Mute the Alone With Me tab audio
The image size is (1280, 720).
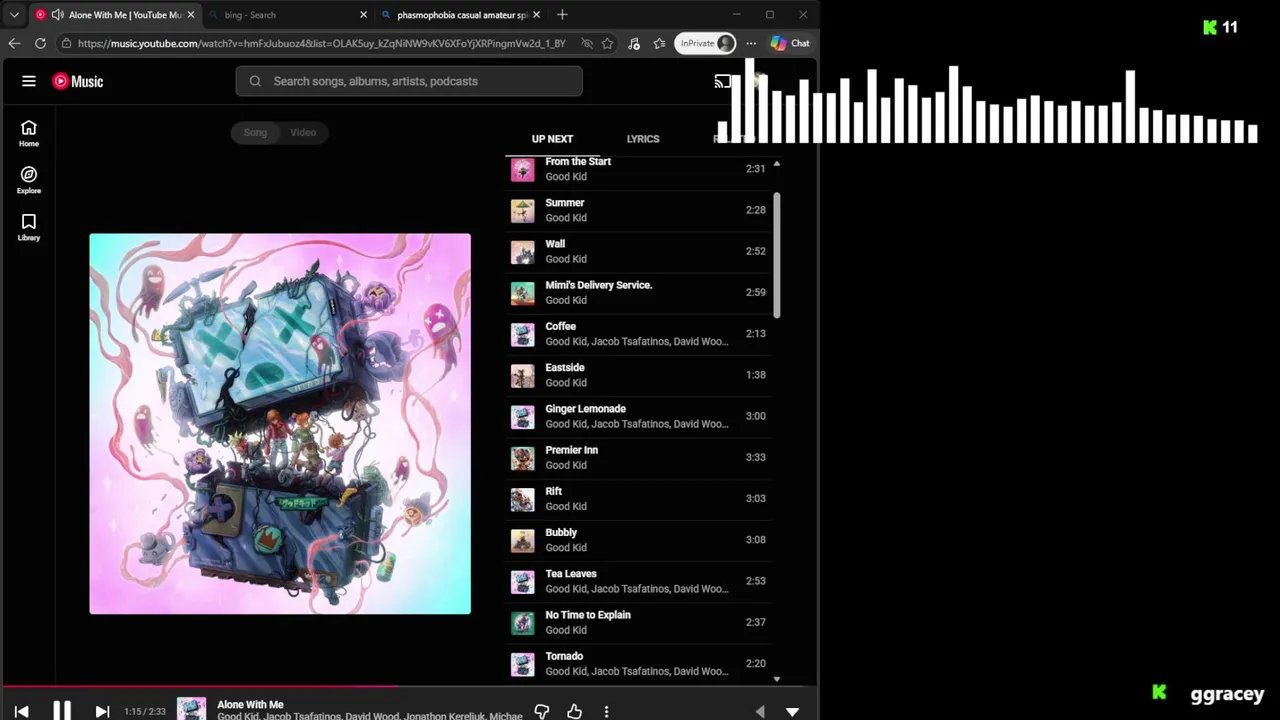click(x=57, y=15)
